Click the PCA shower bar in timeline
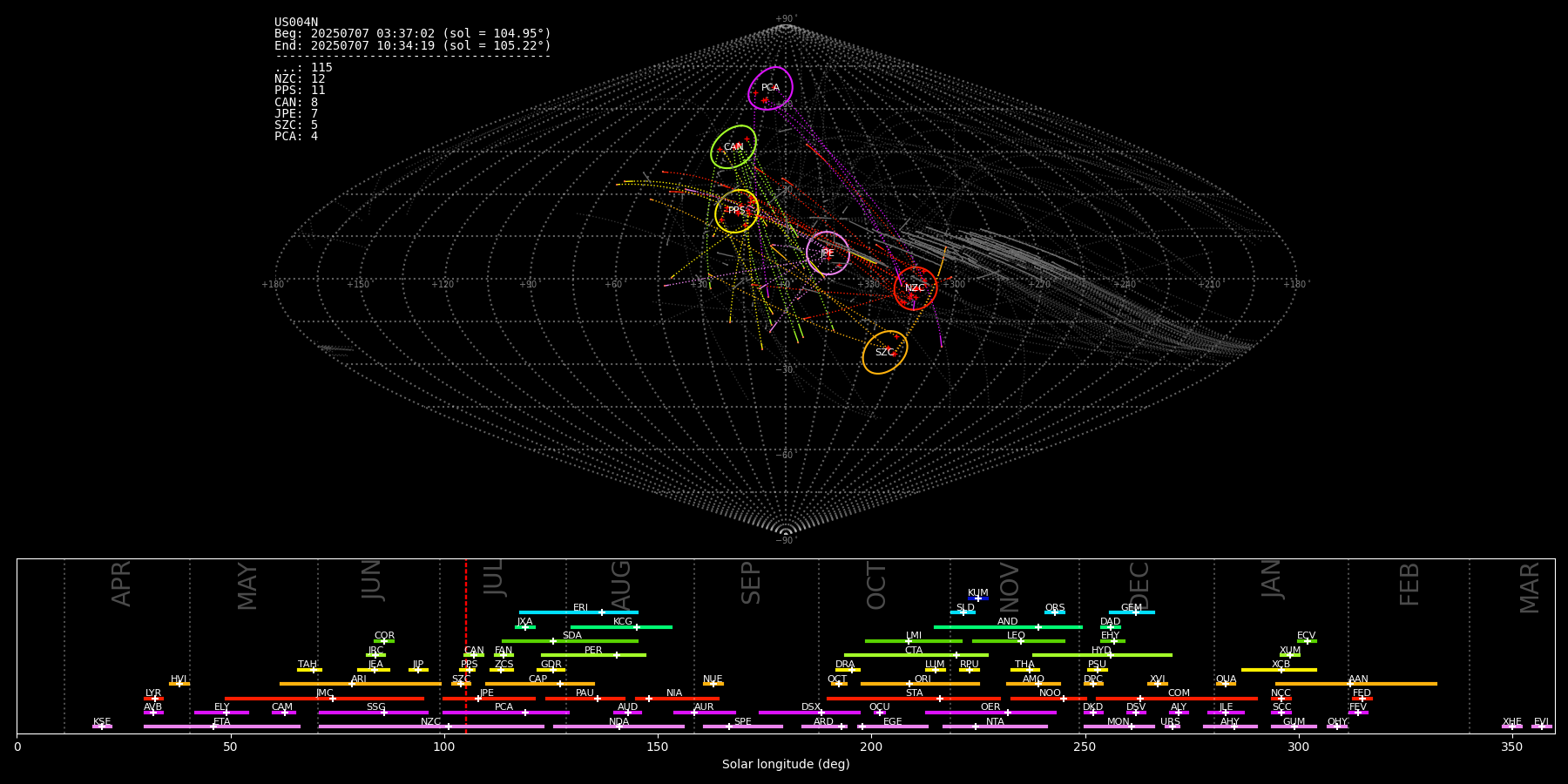The width and height of the screenshot is (1568, 784). coord(505,712)
